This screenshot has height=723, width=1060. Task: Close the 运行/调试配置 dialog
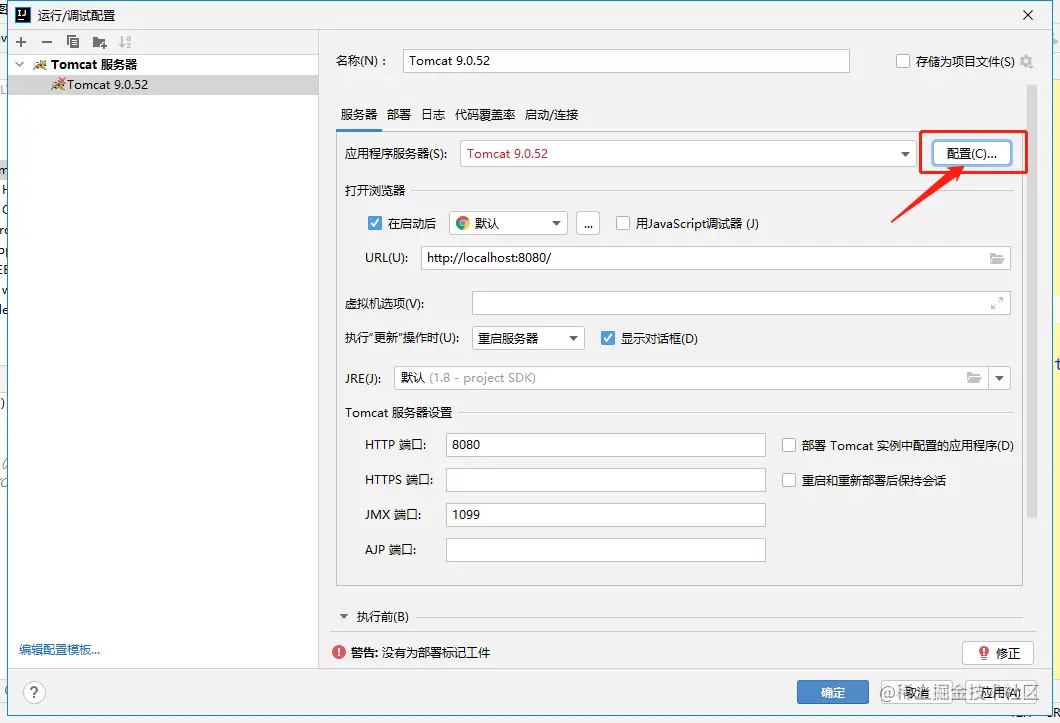(x=1028, y=15)
